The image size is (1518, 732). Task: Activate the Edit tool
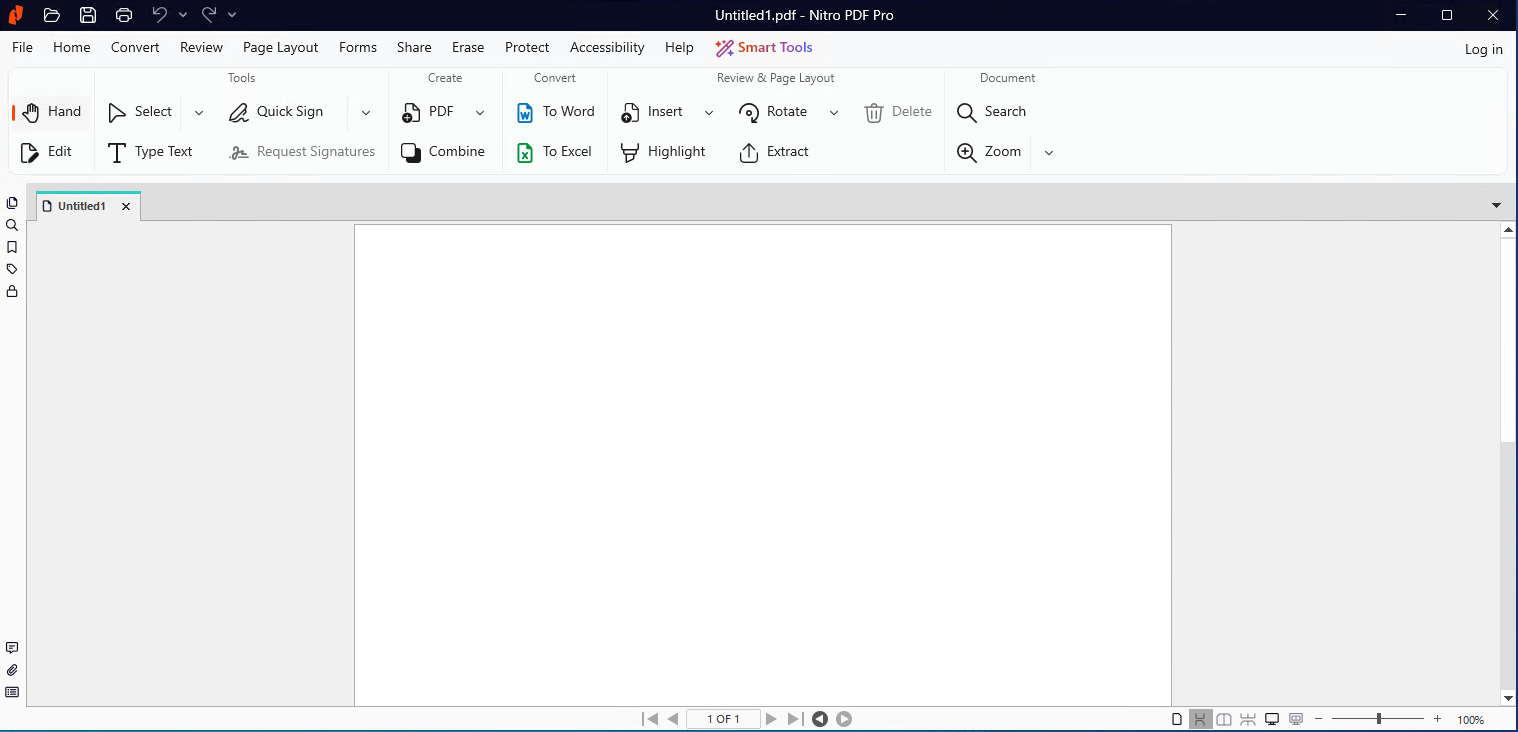[47, 152]
